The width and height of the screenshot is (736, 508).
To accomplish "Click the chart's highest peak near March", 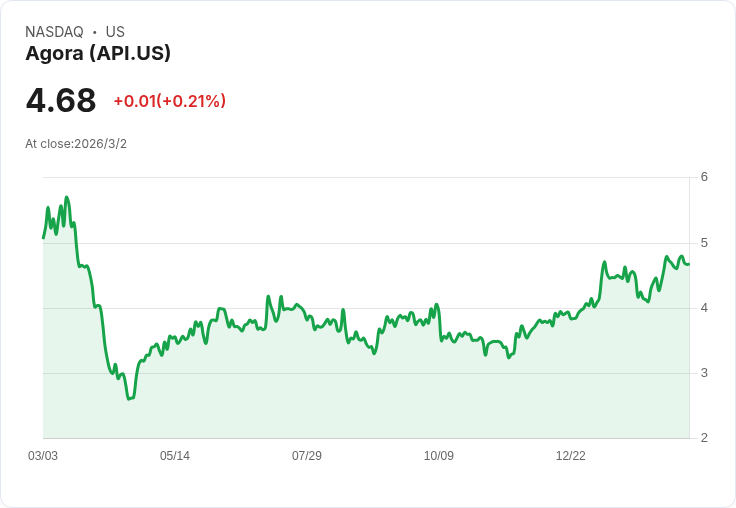I will [x=66, y=198].
